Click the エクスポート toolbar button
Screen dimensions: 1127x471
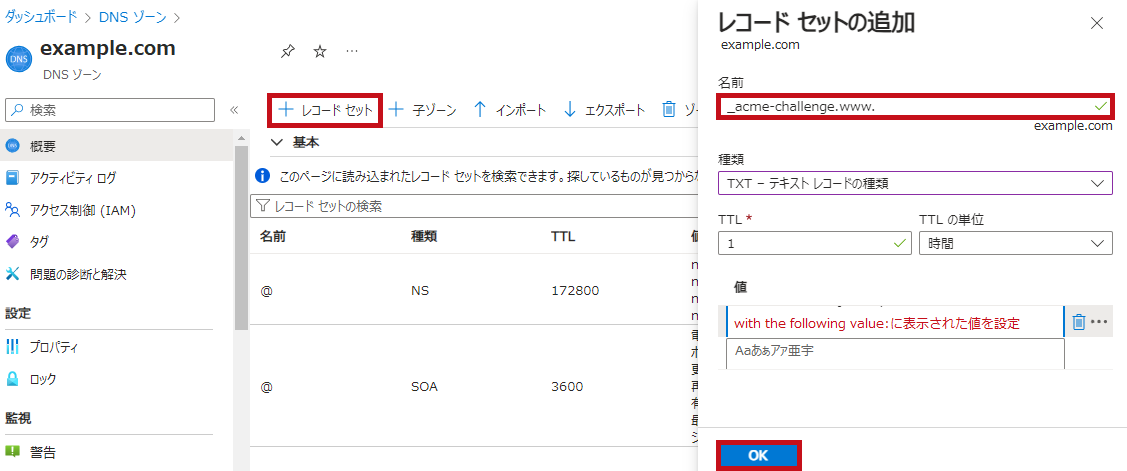coord(604,110)
